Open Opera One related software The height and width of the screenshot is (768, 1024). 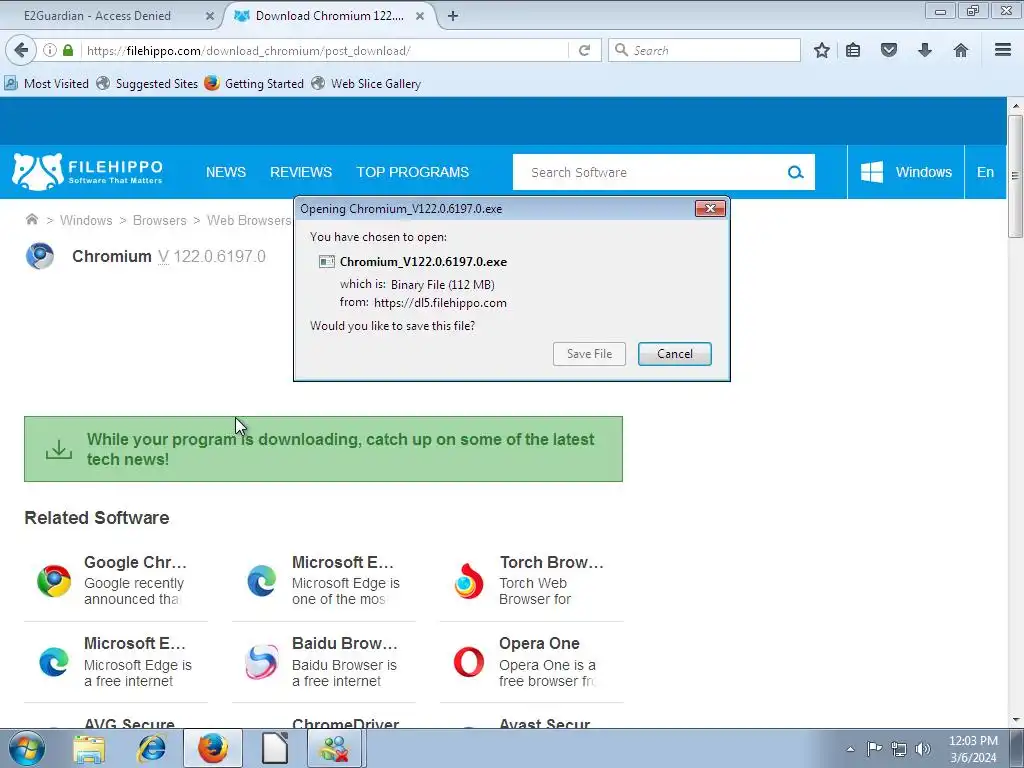click(532, 662)
